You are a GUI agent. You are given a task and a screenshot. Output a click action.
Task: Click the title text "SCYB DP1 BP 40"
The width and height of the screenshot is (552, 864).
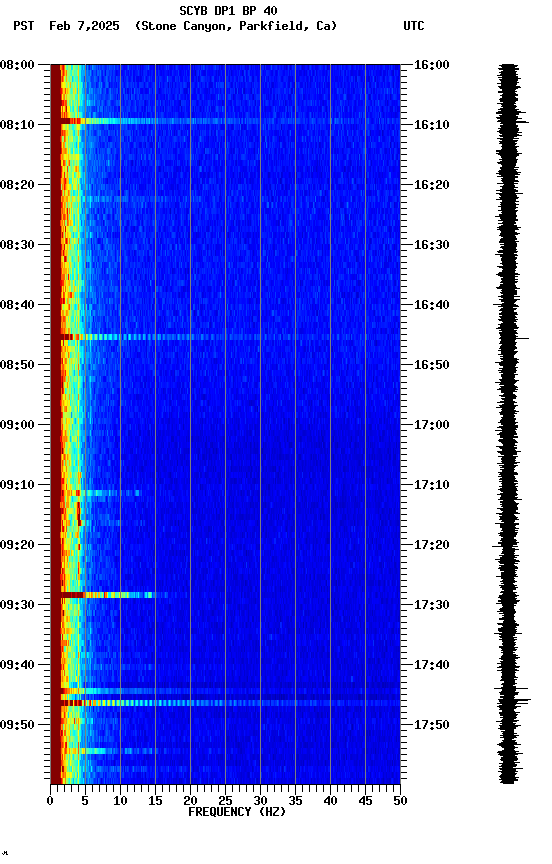[x=228, y=10]
